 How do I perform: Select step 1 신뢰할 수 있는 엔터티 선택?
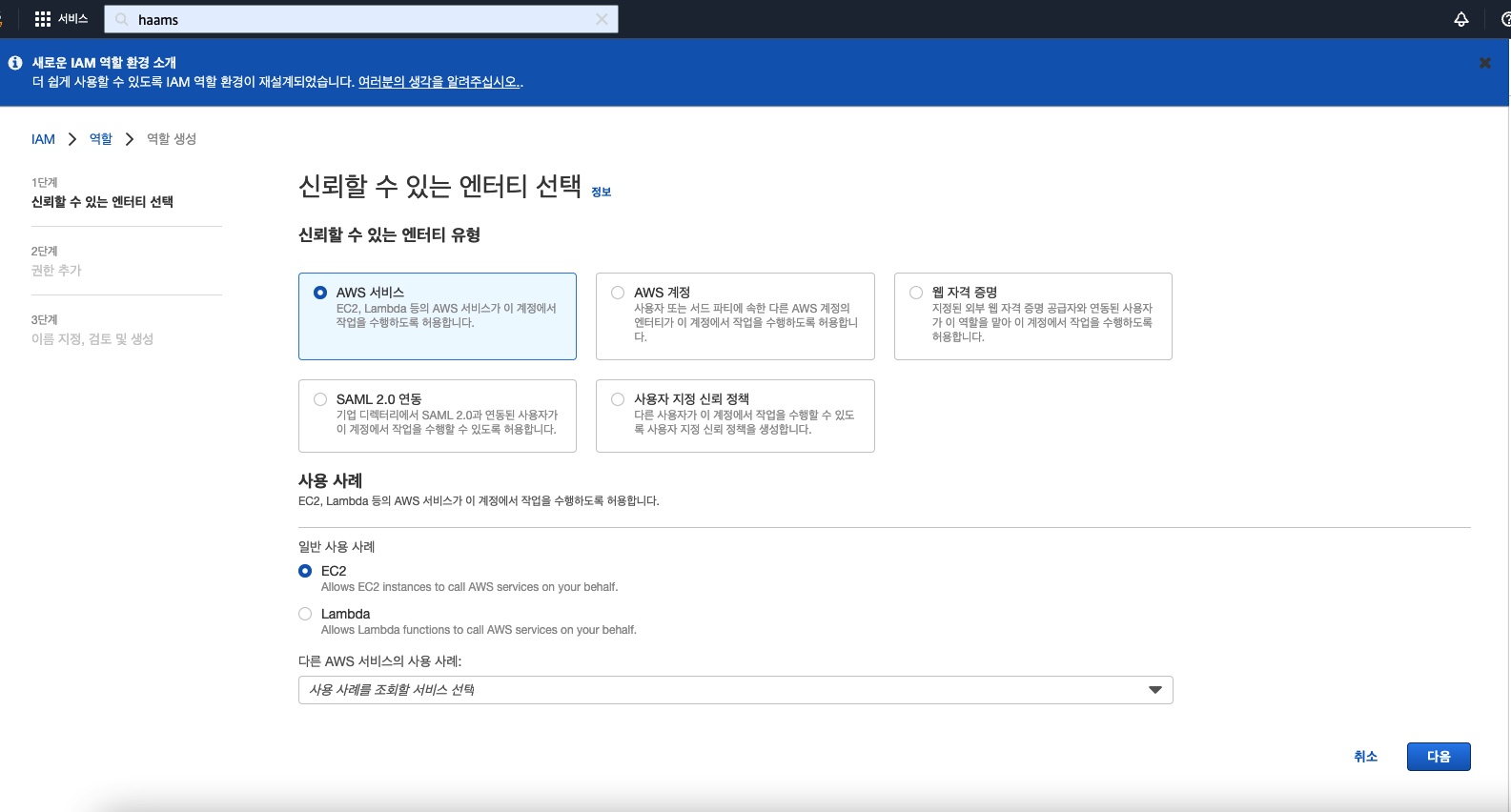(102, 202)
